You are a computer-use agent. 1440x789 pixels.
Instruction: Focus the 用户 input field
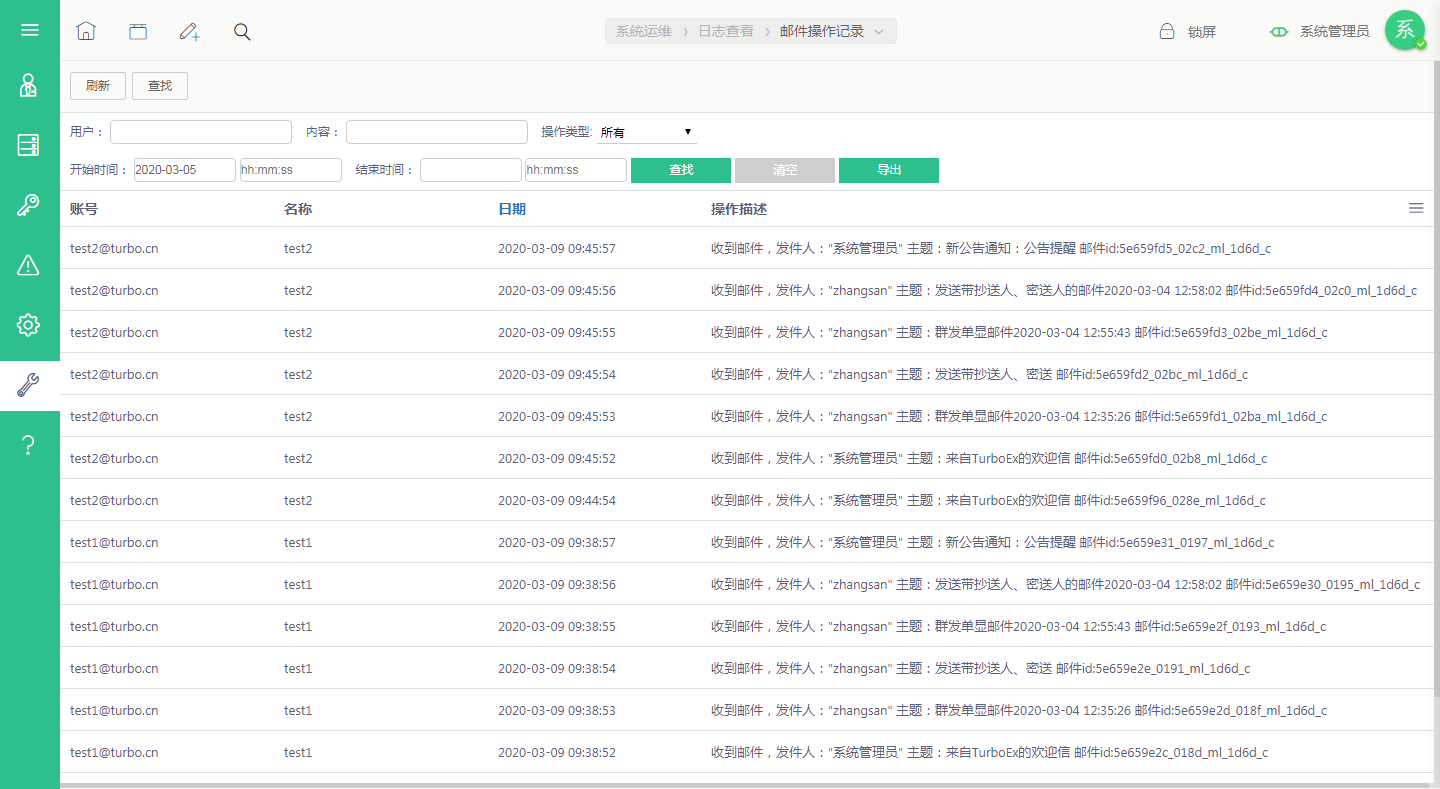click(x=201, y=132)
